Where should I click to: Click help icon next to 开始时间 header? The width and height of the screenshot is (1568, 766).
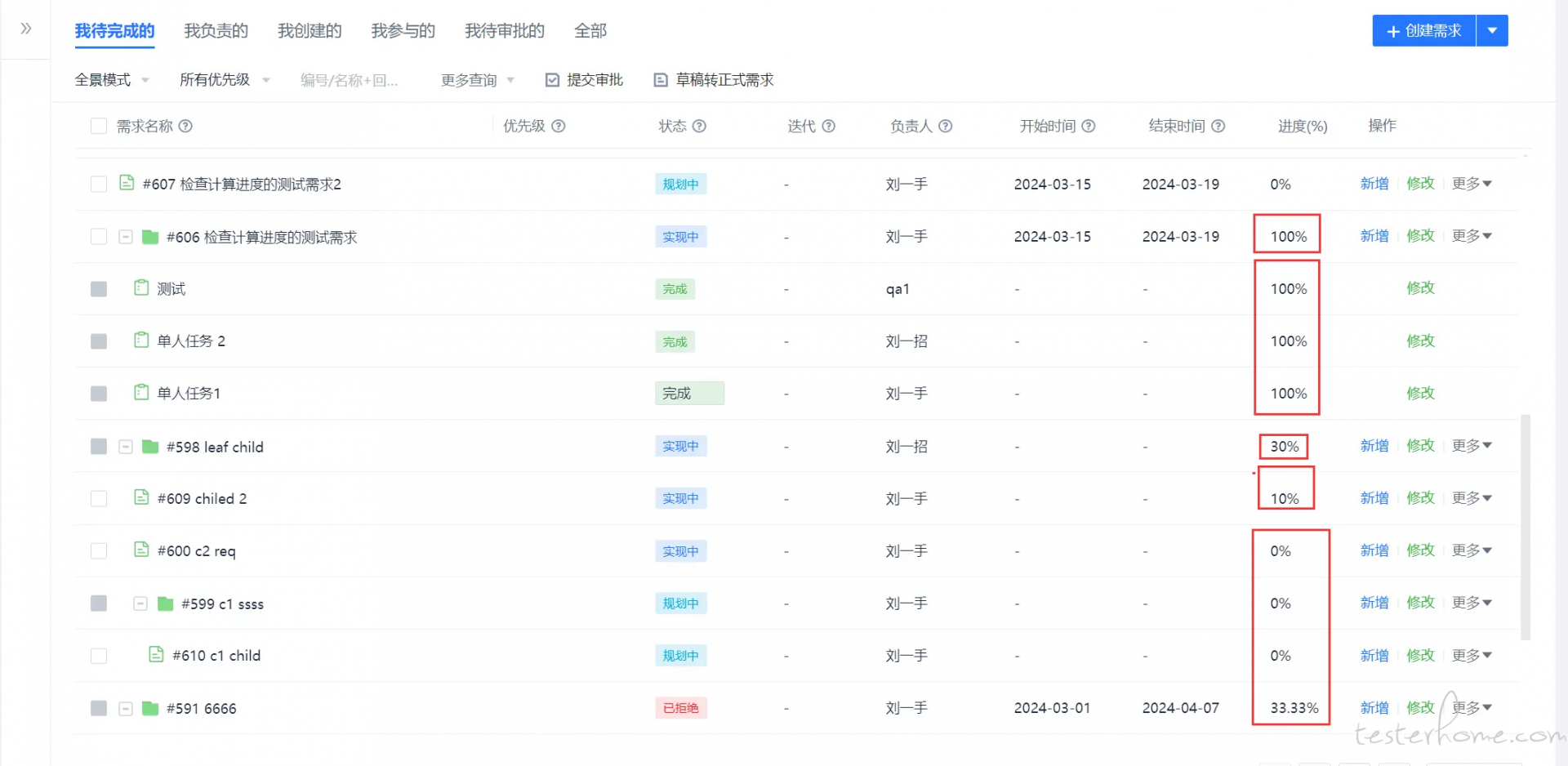1088,126
